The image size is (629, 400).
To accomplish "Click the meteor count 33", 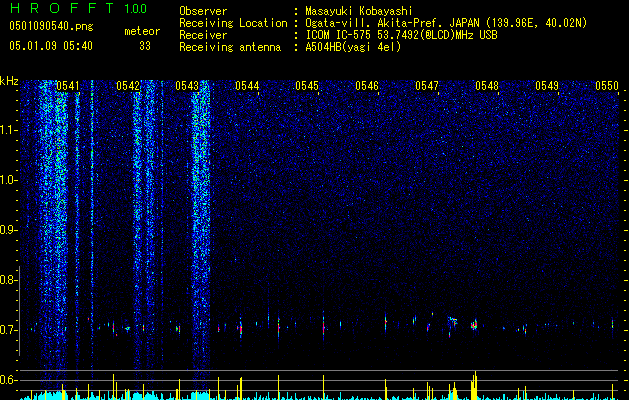I will tap(145, 46).
